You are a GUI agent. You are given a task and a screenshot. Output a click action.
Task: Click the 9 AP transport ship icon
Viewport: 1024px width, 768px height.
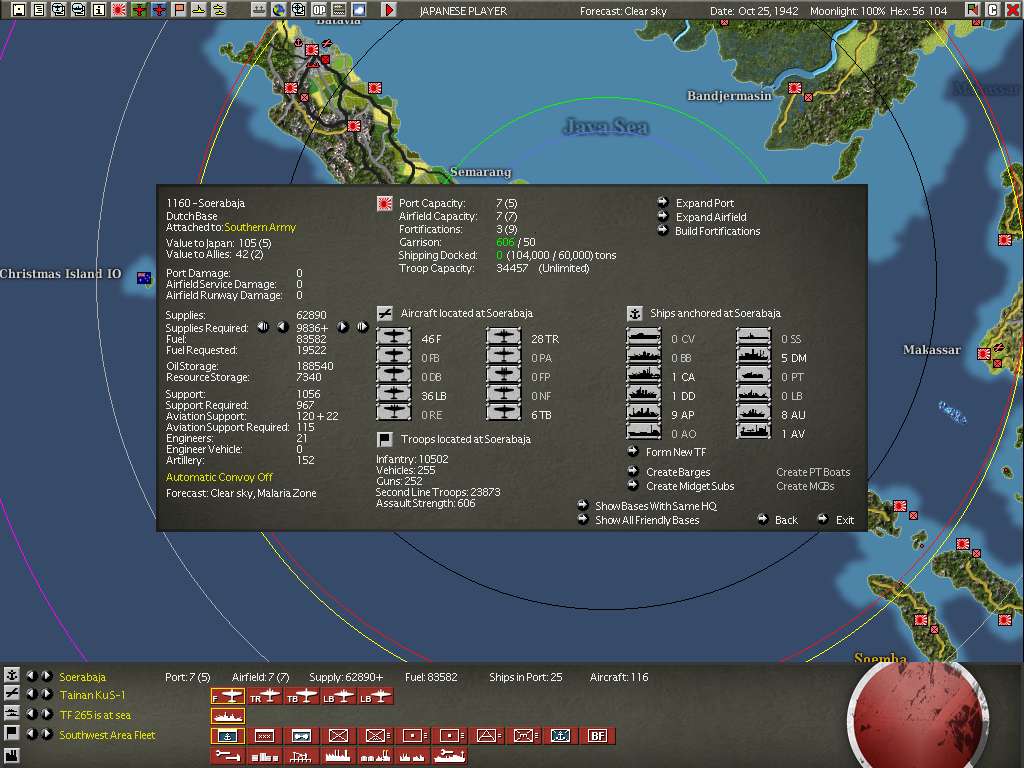(644, 413)
